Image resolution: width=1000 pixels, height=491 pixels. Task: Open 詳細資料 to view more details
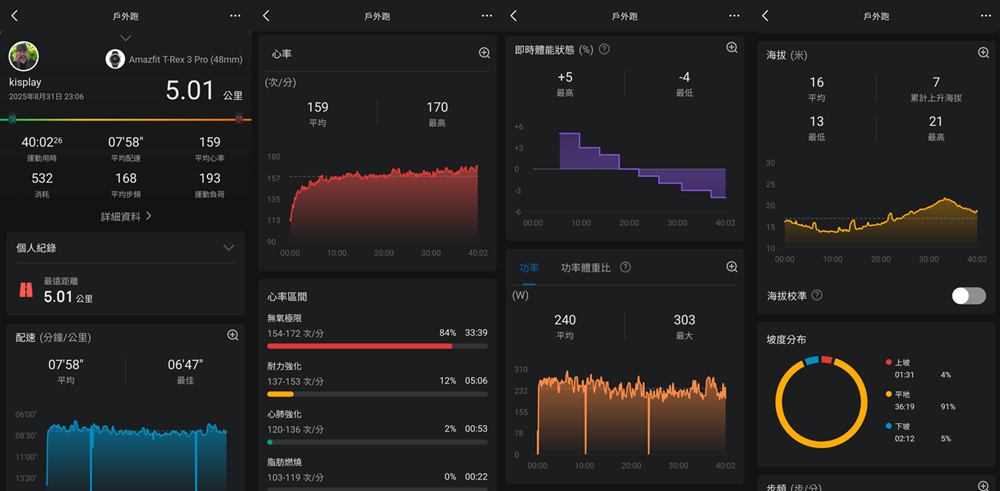(x=125, y=216)
